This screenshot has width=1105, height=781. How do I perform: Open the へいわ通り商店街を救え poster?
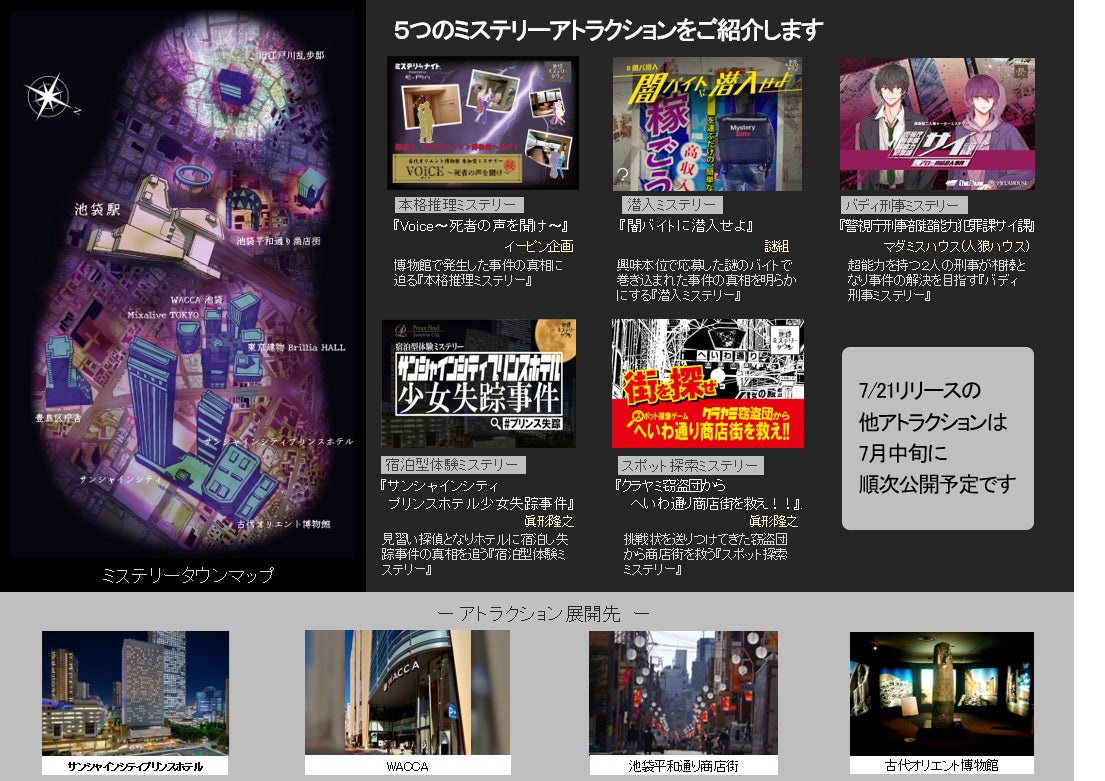tap(708, 383)
